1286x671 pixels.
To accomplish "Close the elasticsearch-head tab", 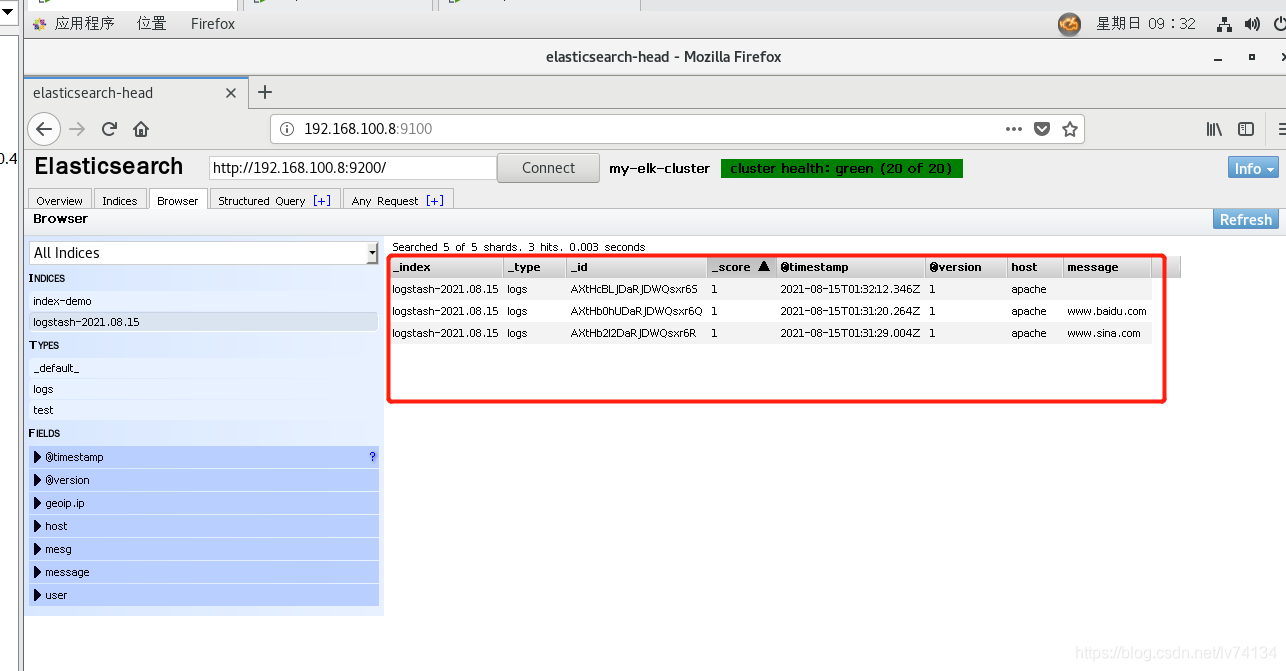I will (x=231, y=93).
